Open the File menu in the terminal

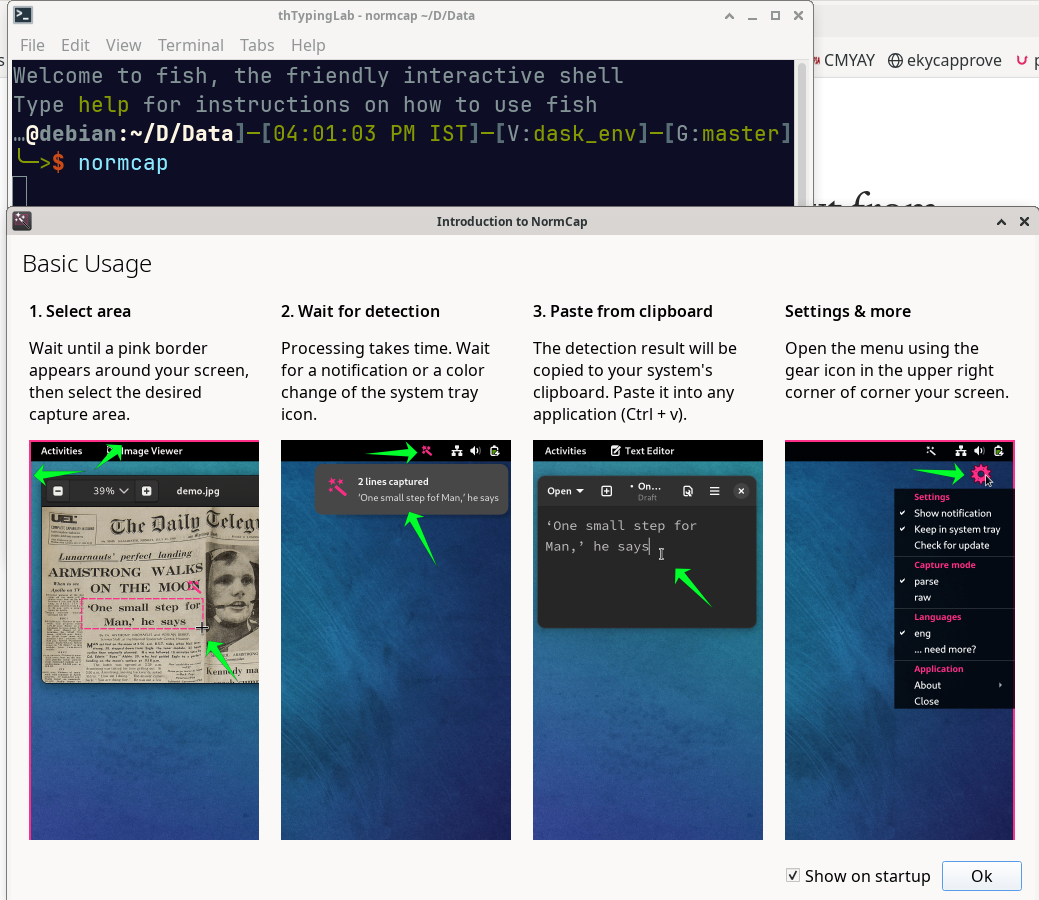[32, 45]
